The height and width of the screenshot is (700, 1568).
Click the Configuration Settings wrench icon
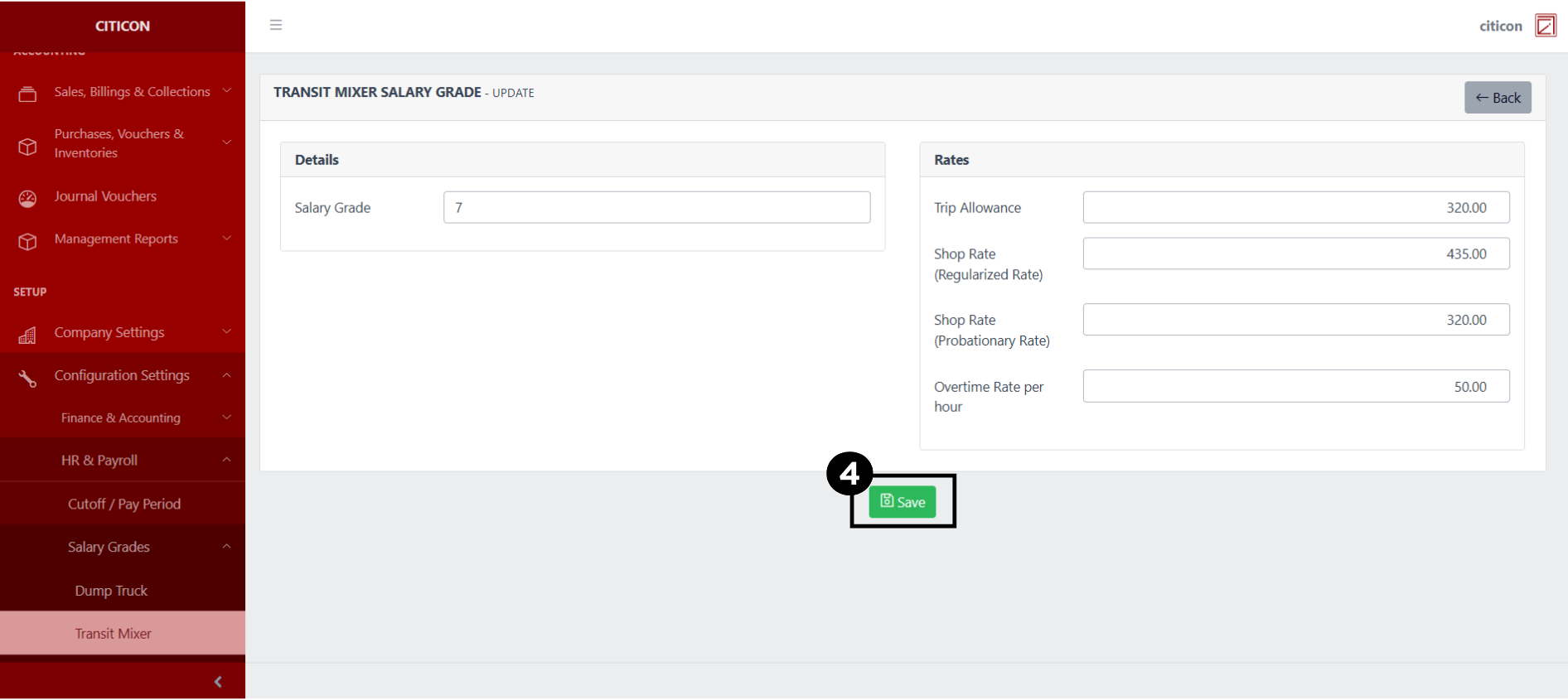27,378
